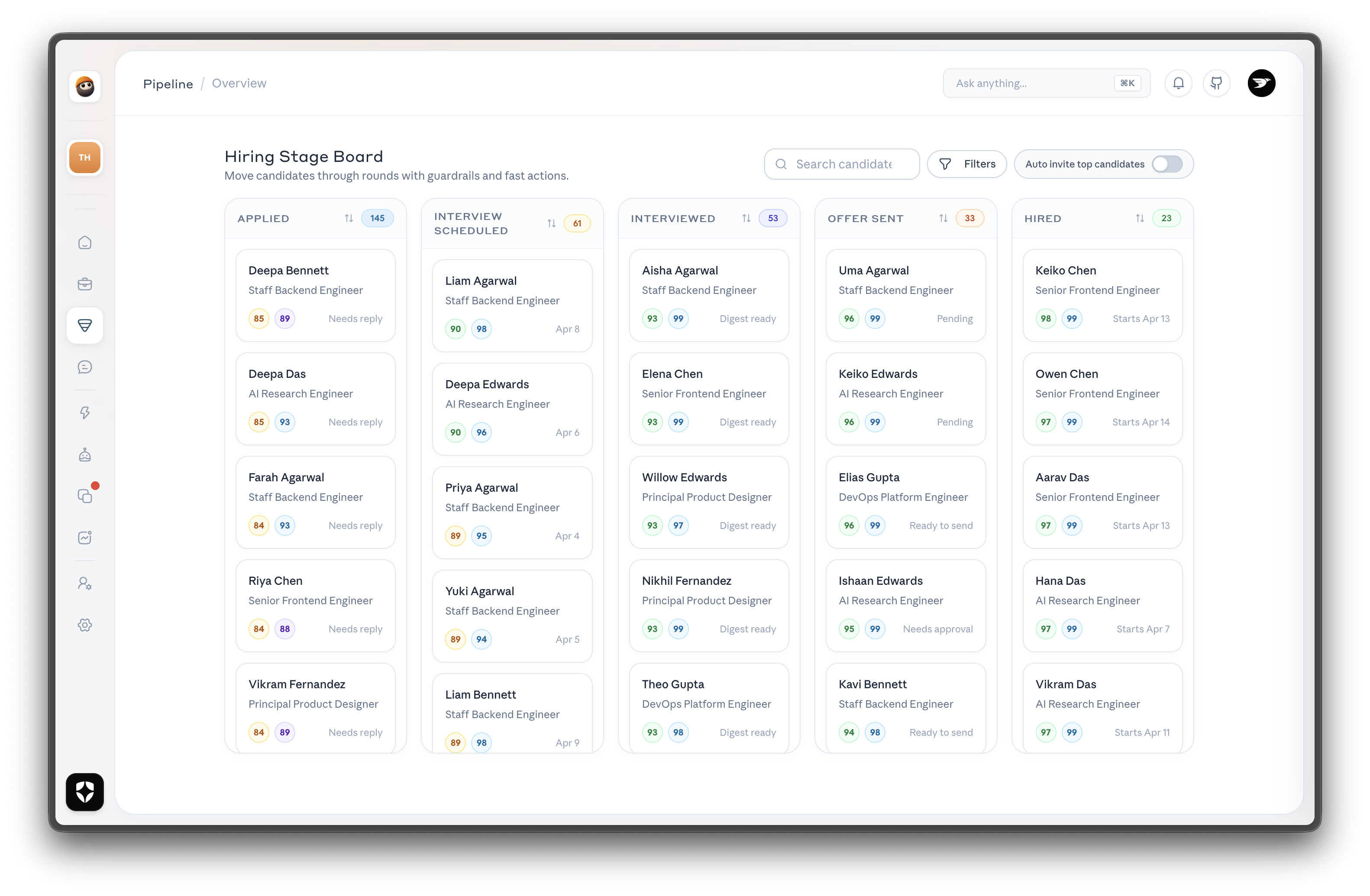Open the Filters button
The image size is (1370, 896).
[x=966, y=164]
